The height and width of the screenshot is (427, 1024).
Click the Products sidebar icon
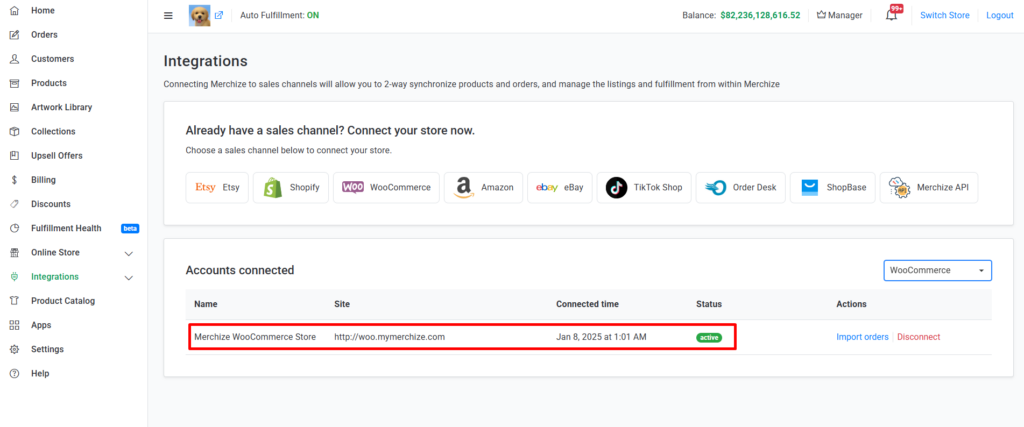tap(14, 83)
